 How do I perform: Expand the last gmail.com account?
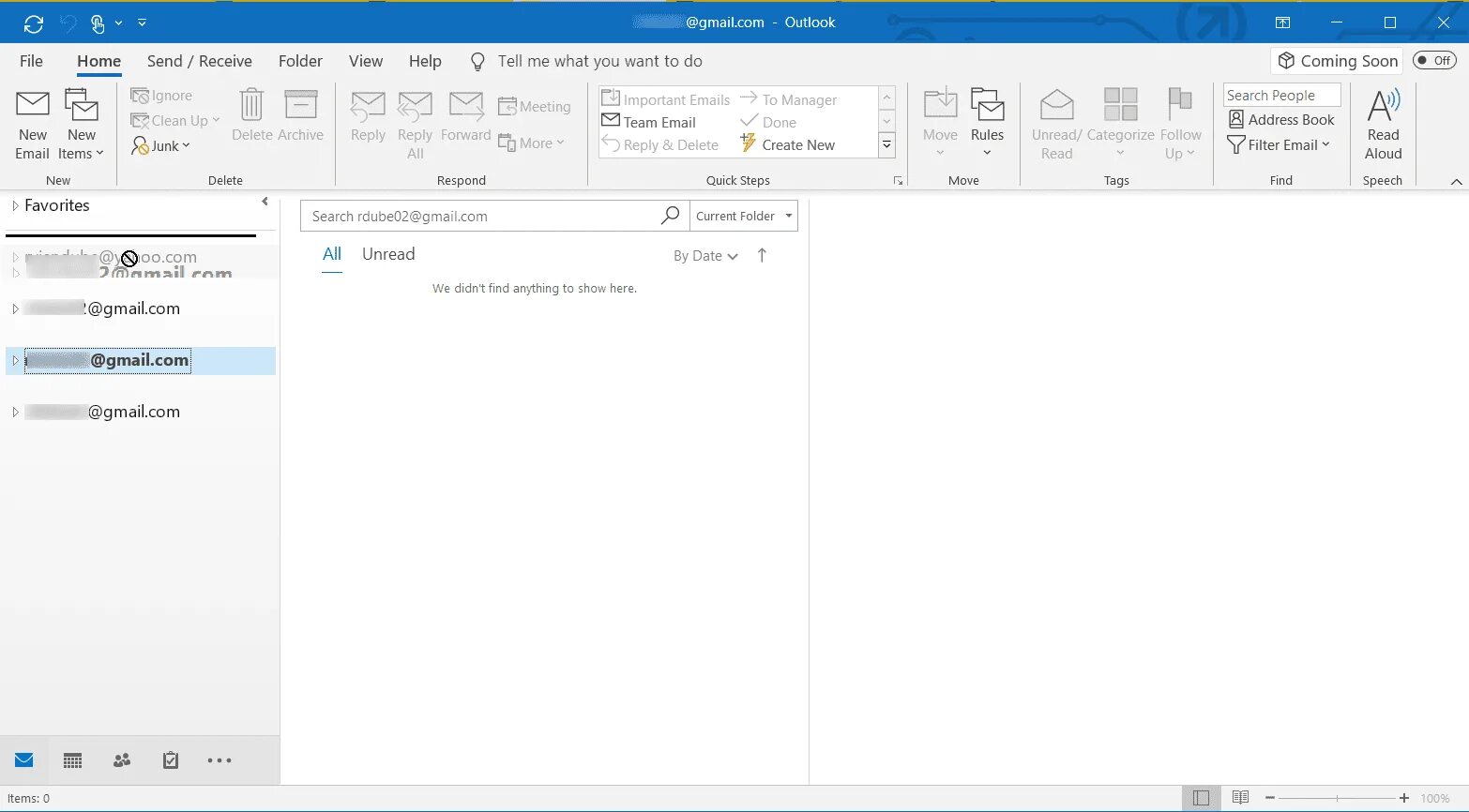point(15,413)
